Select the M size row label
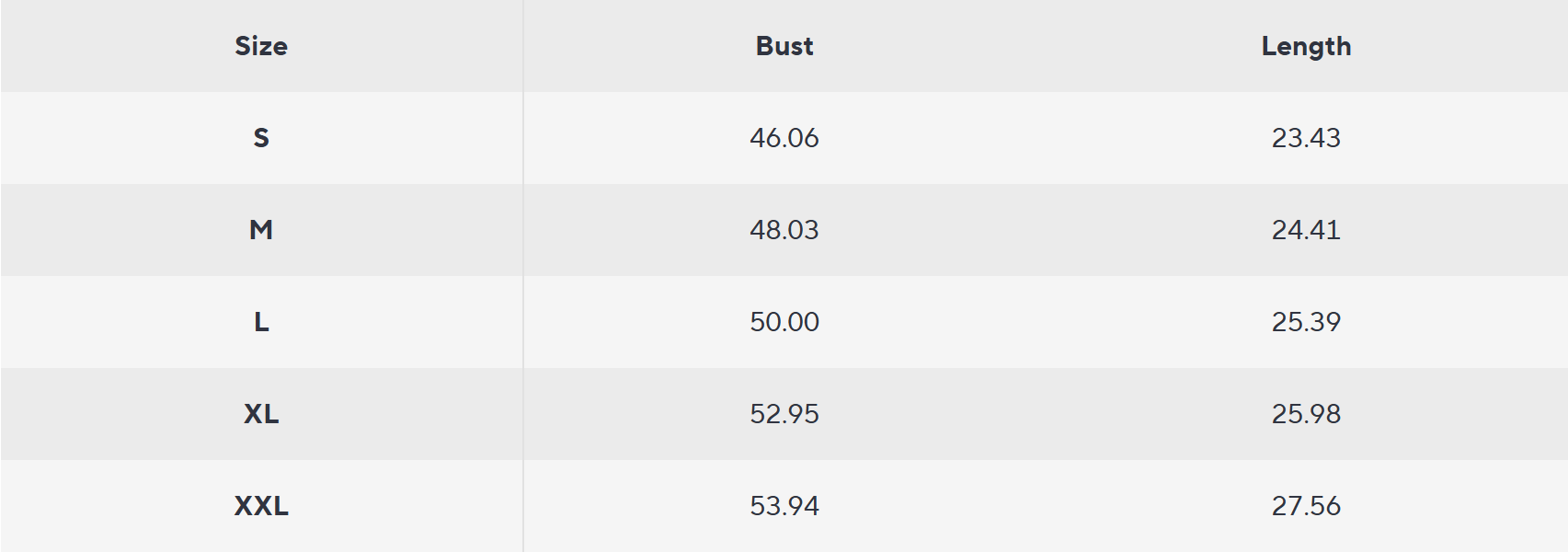Image resolution: width=1568 pixels, height=552 pixels. 261,230
